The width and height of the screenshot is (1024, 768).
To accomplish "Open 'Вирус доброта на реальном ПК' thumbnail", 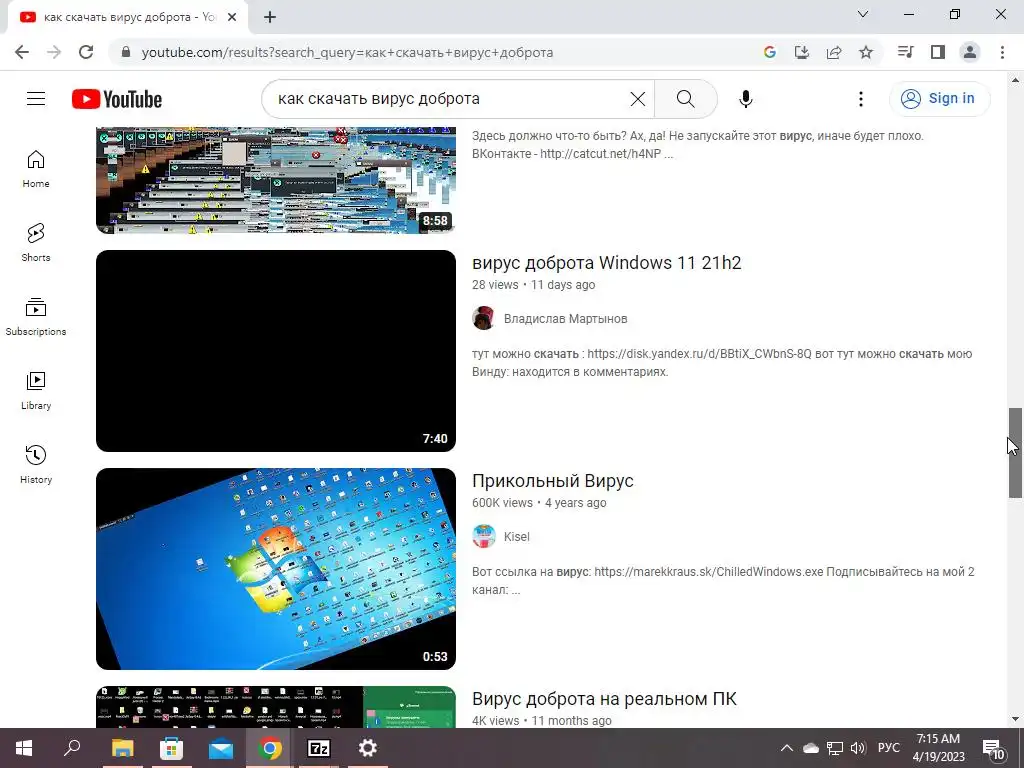I will pos(276,707).
